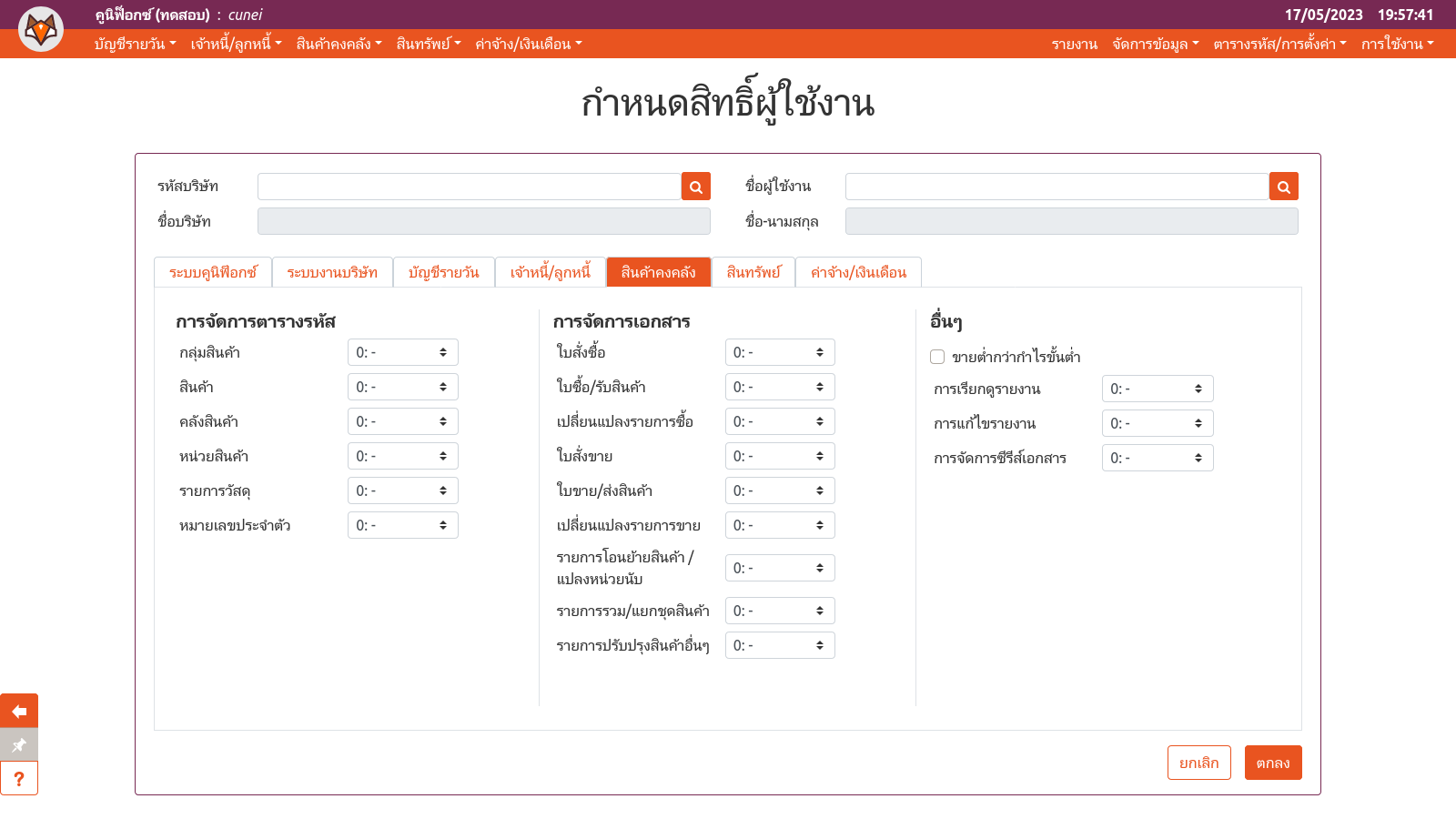Click the รหัสบริษัท input field

(470, 187)
